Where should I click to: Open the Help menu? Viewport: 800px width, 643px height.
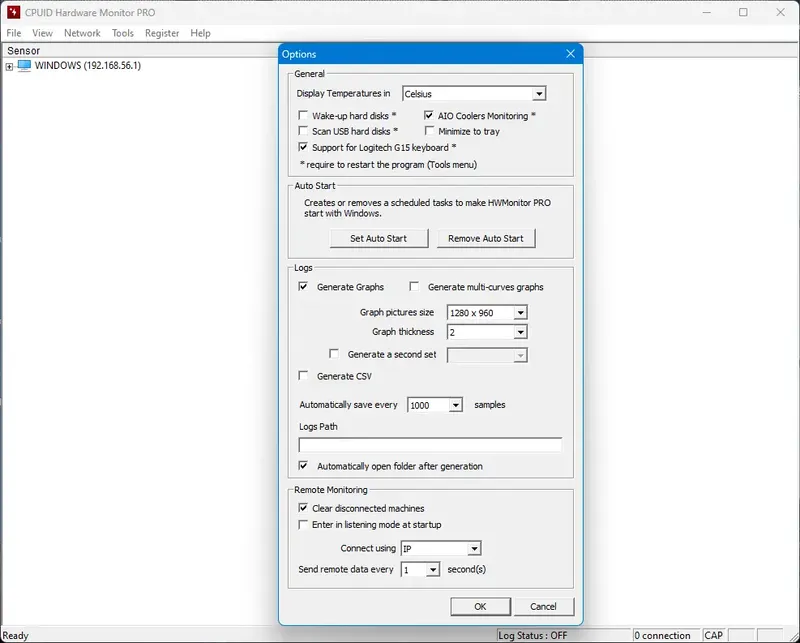point(200,33)
